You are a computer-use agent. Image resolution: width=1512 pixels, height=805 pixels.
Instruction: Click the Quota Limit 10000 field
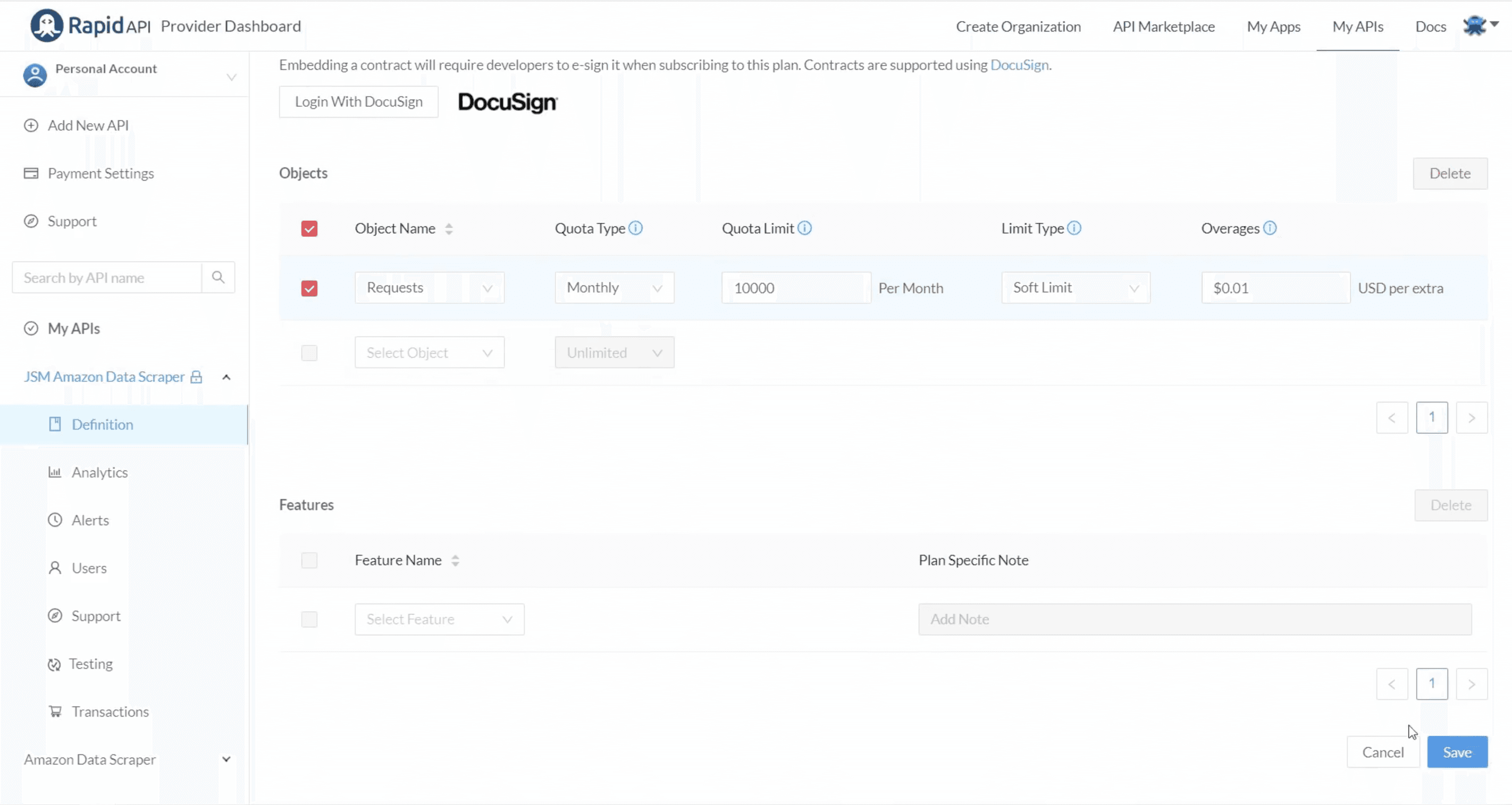796,288
